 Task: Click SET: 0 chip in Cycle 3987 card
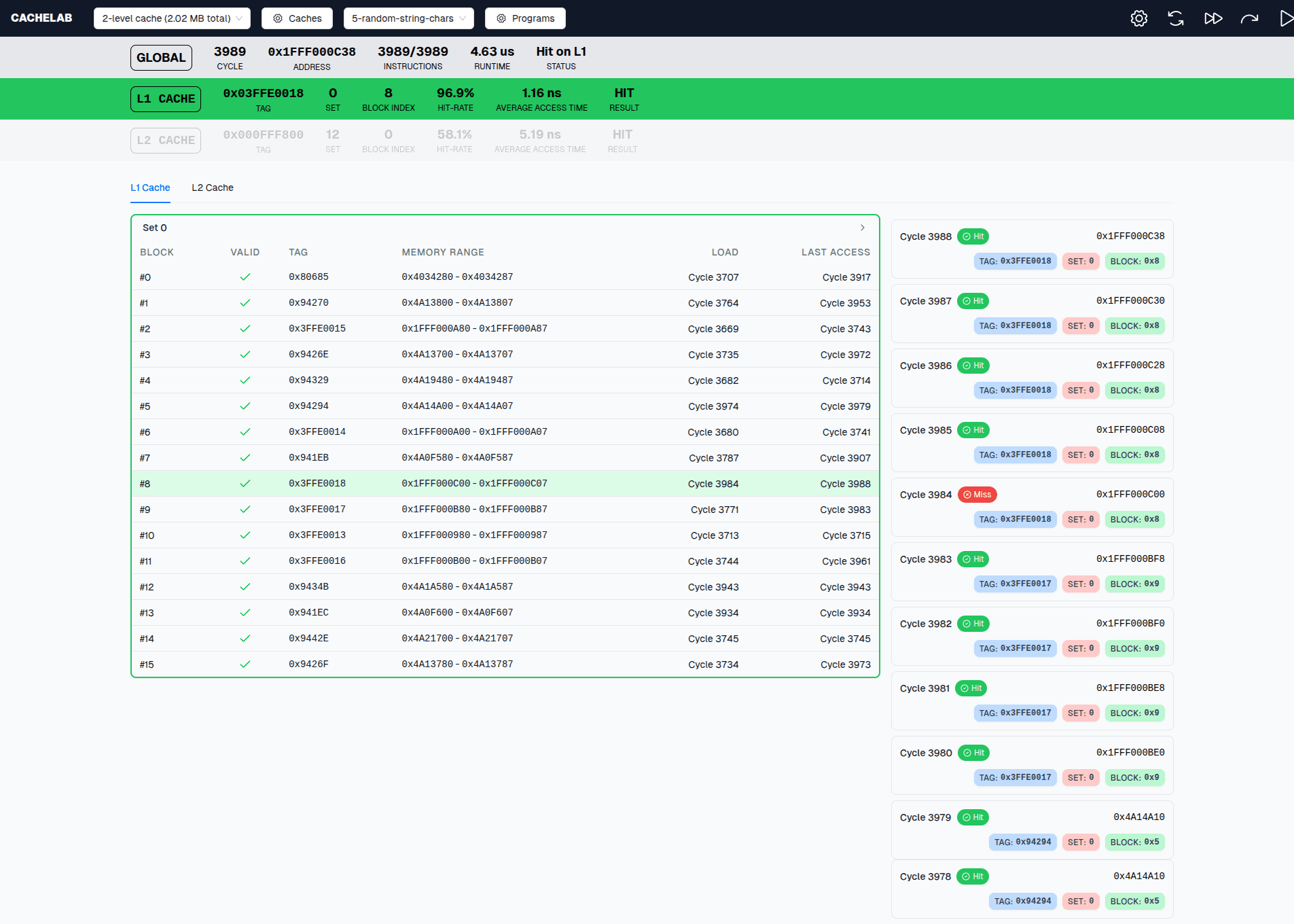1080,326
